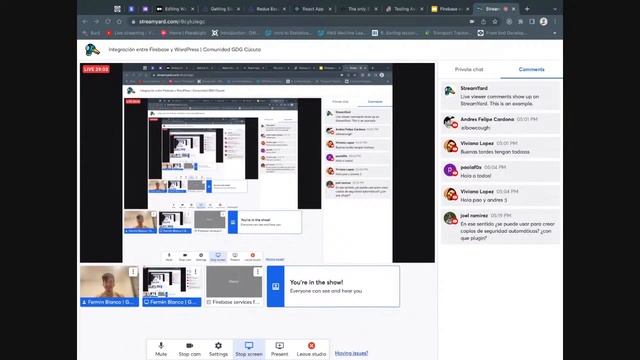Open the tab search chevron
Viewport: 640px width, 360px height.
click(x=555, y=9)
